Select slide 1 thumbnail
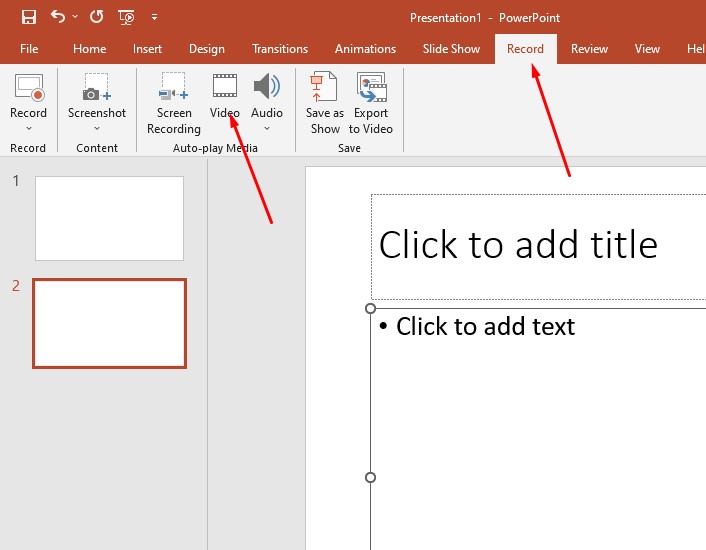This screenshot has width=706, height=550. tap(109, 218)
